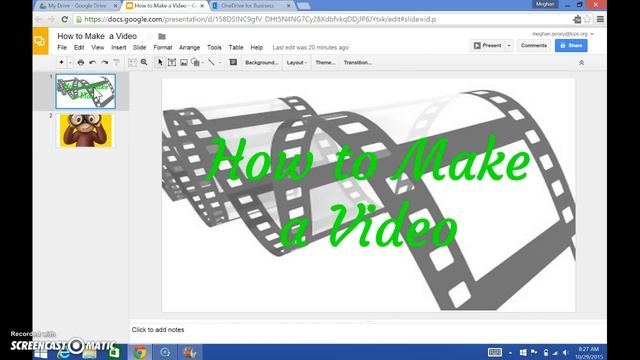Print the presentation using the printer icon

(x=81, y=62)
